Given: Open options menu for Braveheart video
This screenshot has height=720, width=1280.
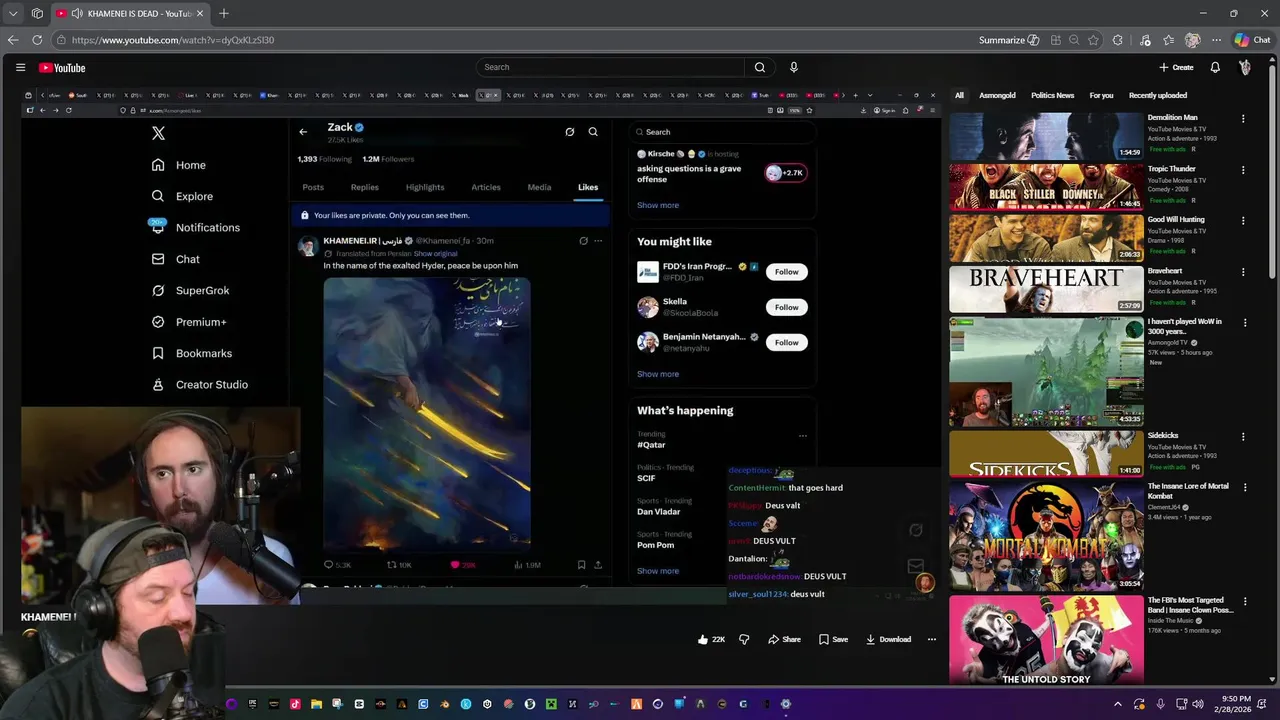Looking at the screenshot, I should point(1243,272).
